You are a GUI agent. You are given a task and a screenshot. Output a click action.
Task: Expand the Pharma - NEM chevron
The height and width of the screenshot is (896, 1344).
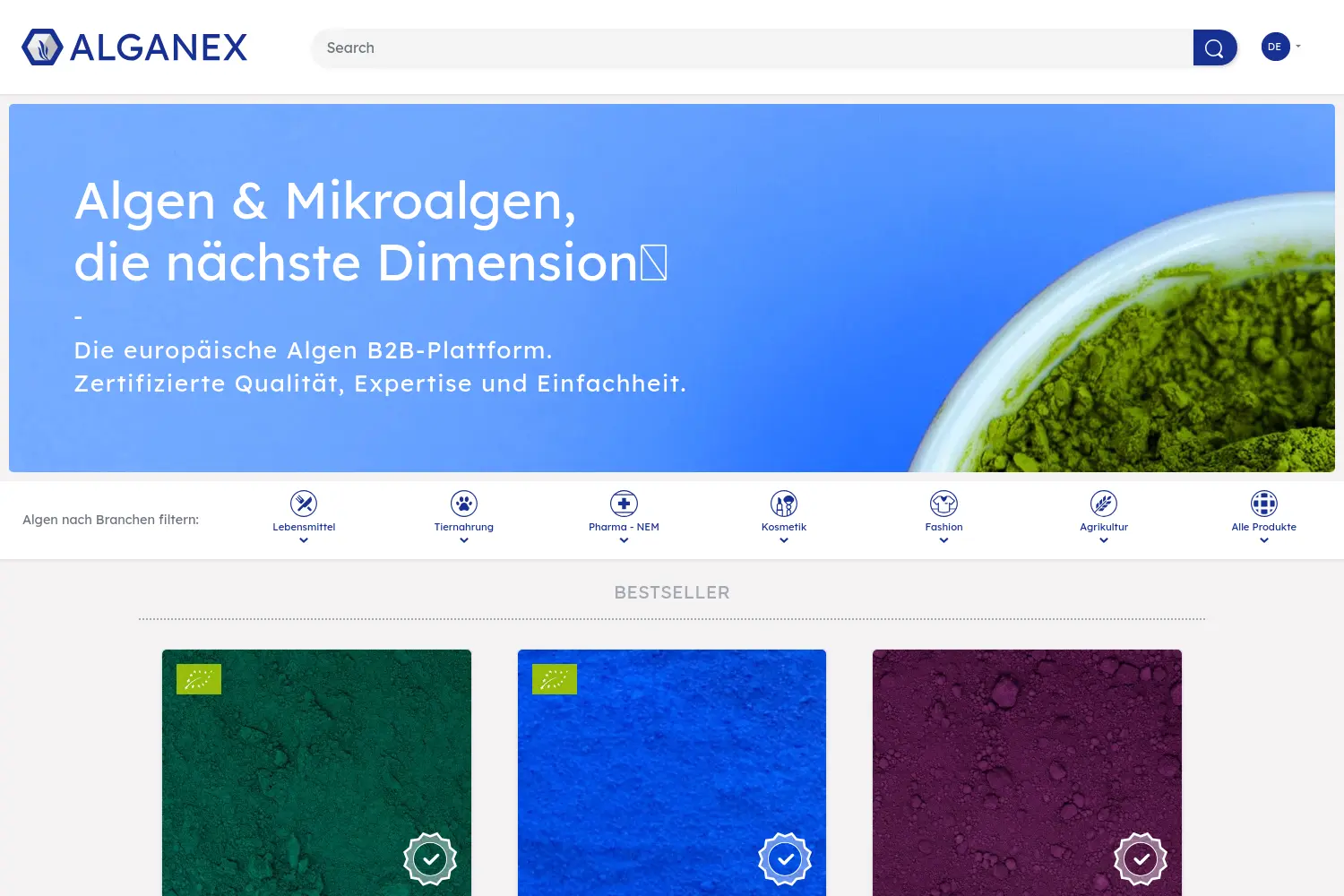click(x=624, y=540)
